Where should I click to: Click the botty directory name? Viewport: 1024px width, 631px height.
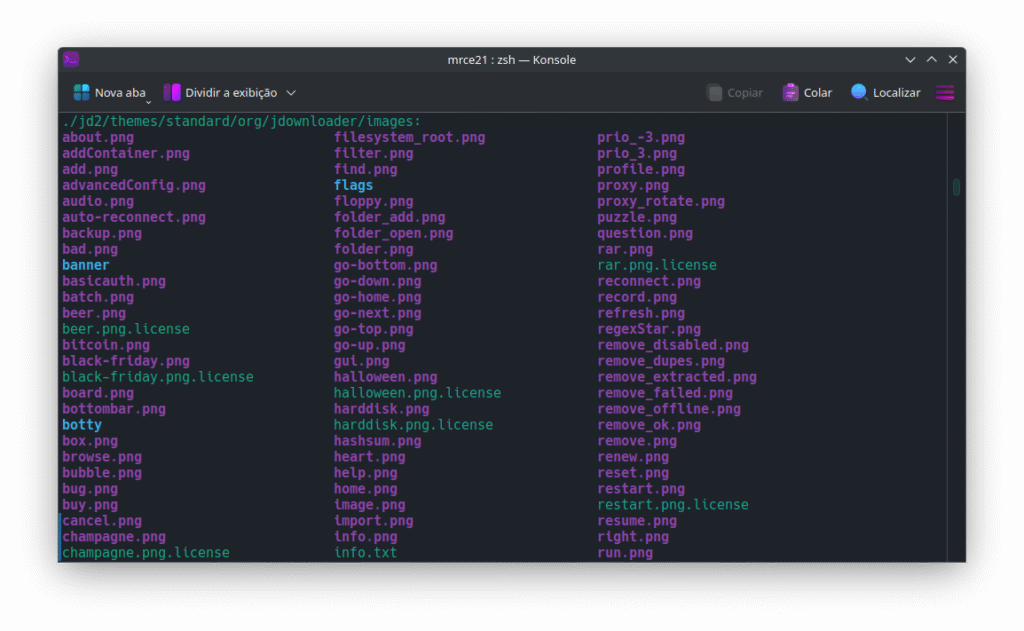[x=81, y=424]
